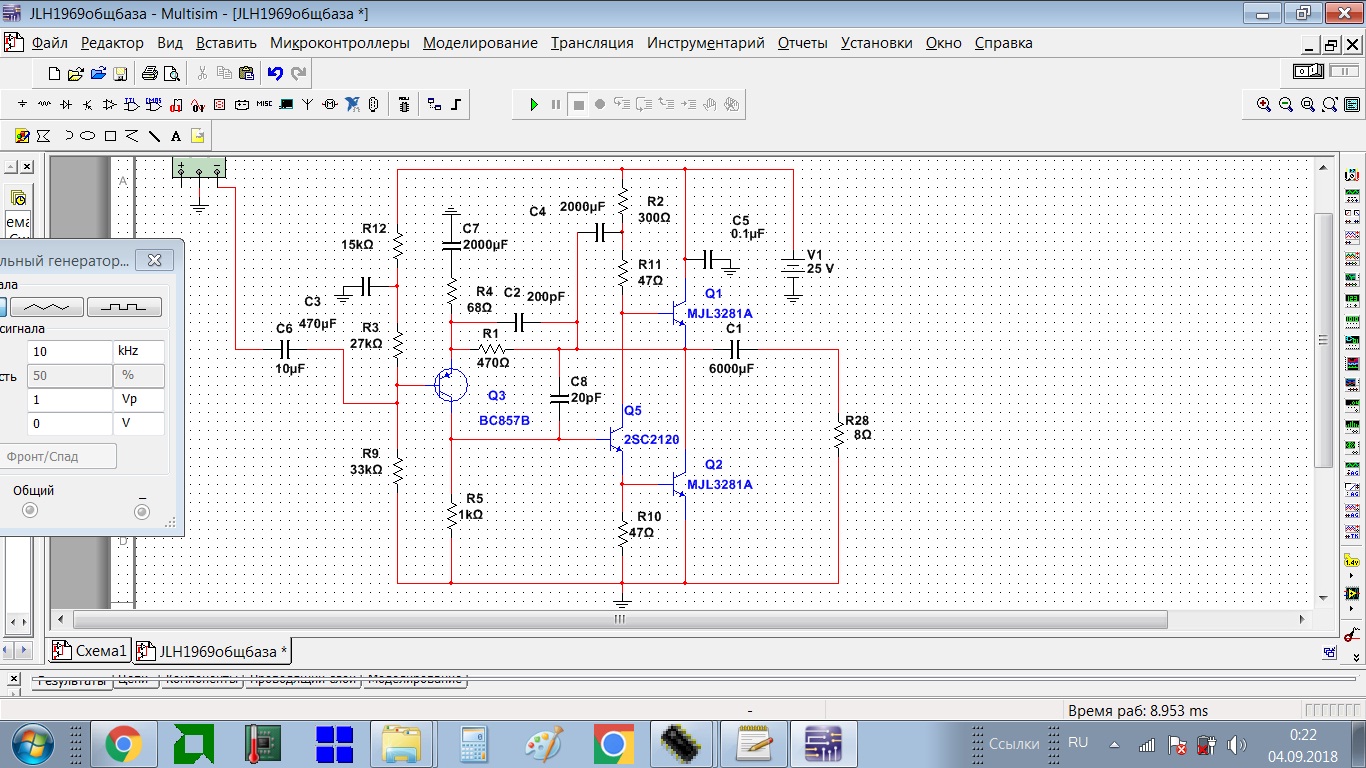Close the function generator panel
The height and width of the screenshot is (768, 1366).
[155, 260]
